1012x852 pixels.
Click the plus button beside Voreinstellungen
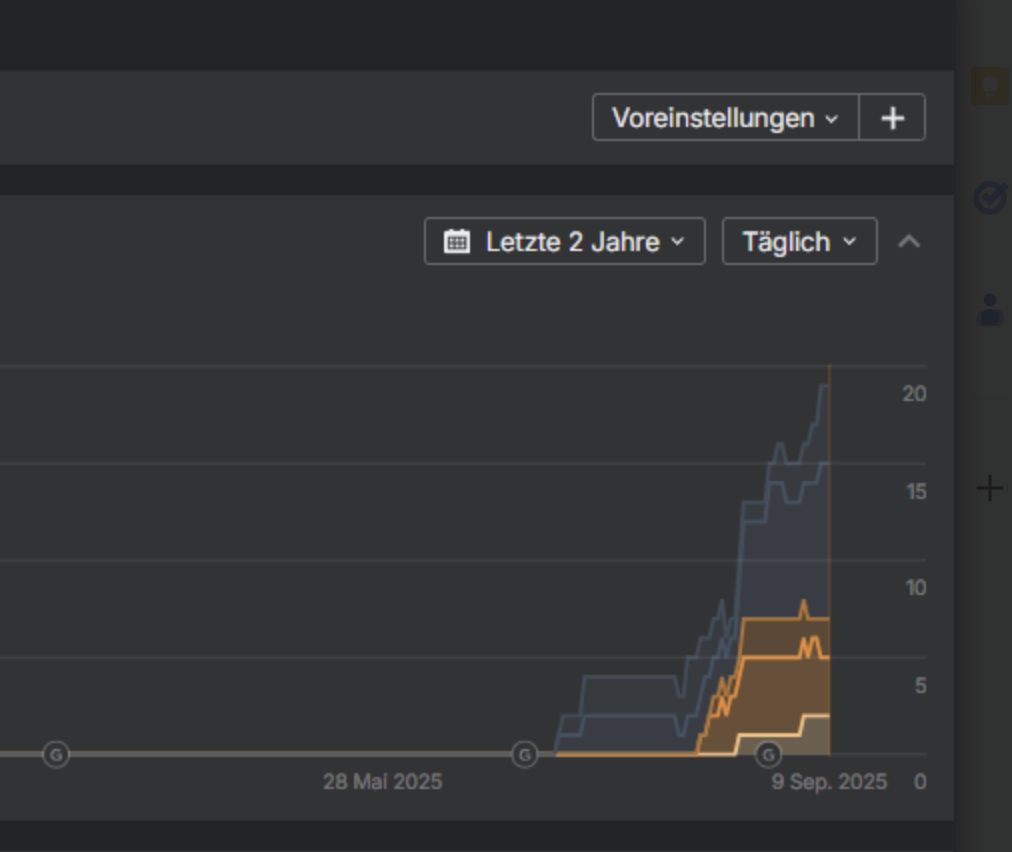point(892,118)
